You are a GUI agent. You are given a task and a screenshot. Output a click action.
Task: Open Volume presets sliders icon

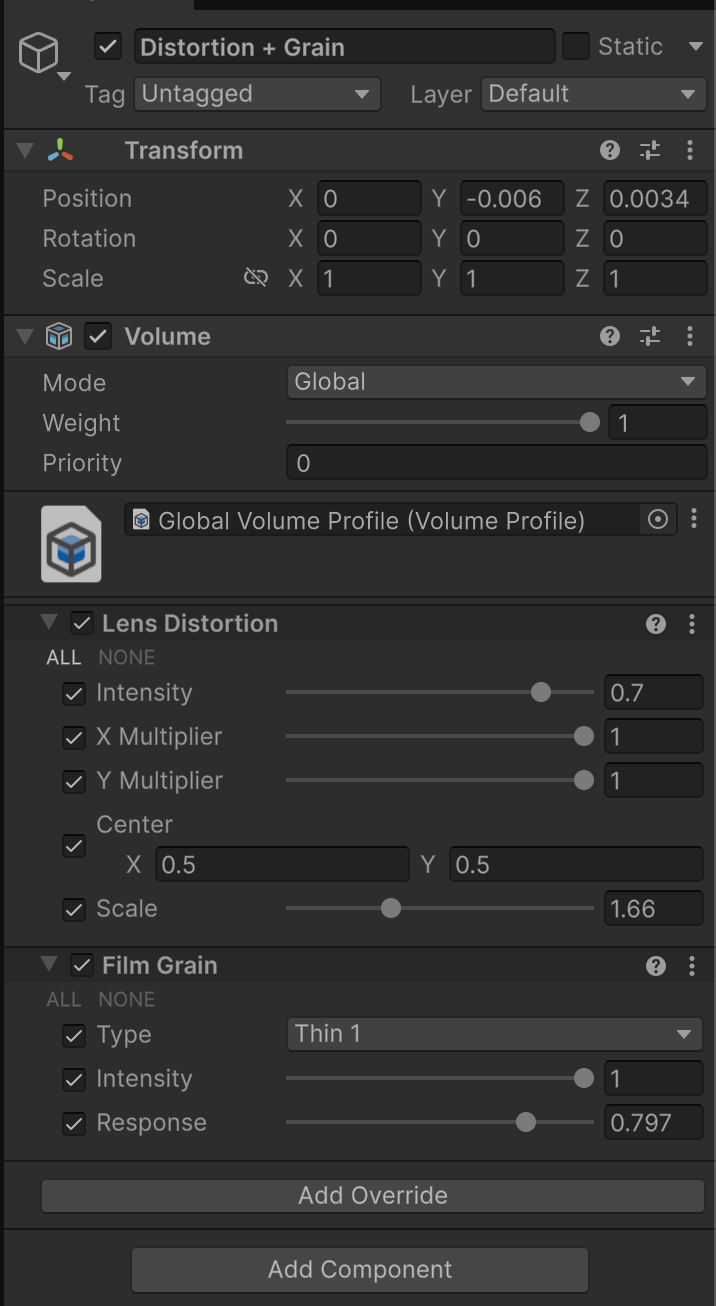(x=650, y=337)
